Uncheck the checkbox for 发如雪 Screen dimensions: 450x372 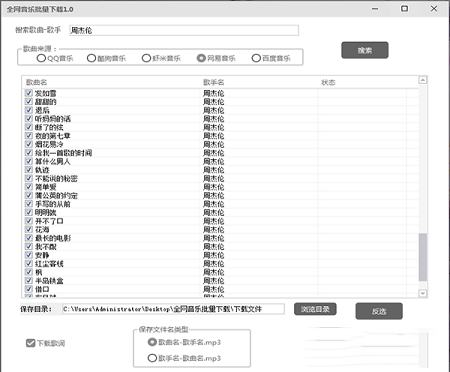point(29,93)
